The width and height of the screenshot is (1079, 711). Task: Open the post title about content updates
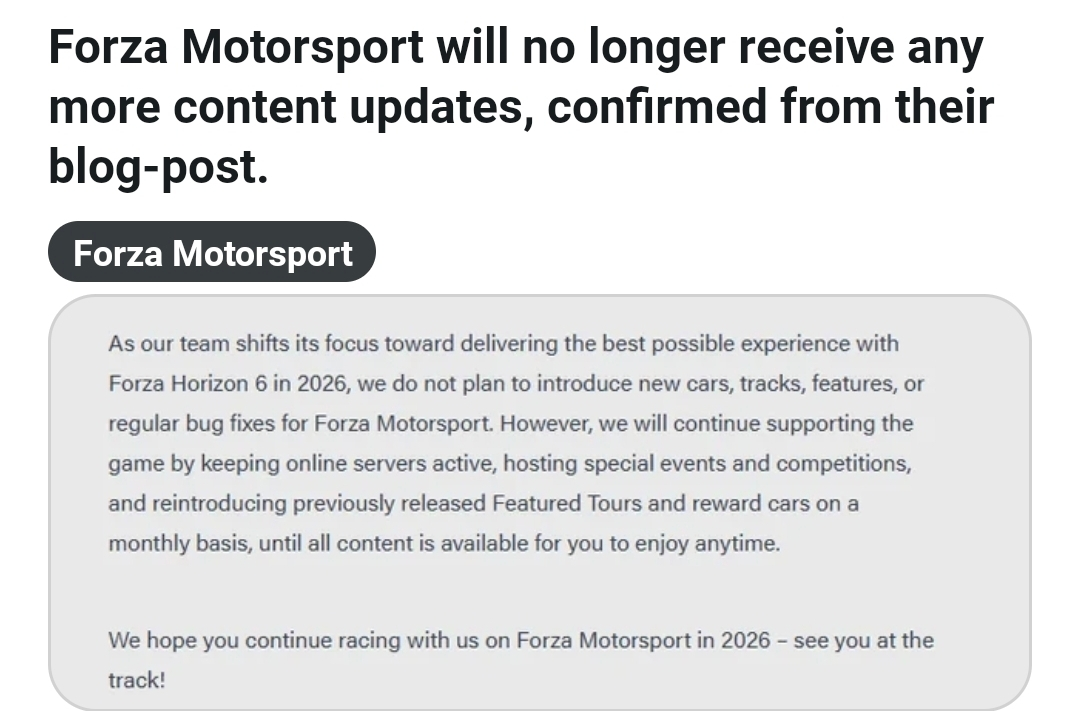click(521, 106)
